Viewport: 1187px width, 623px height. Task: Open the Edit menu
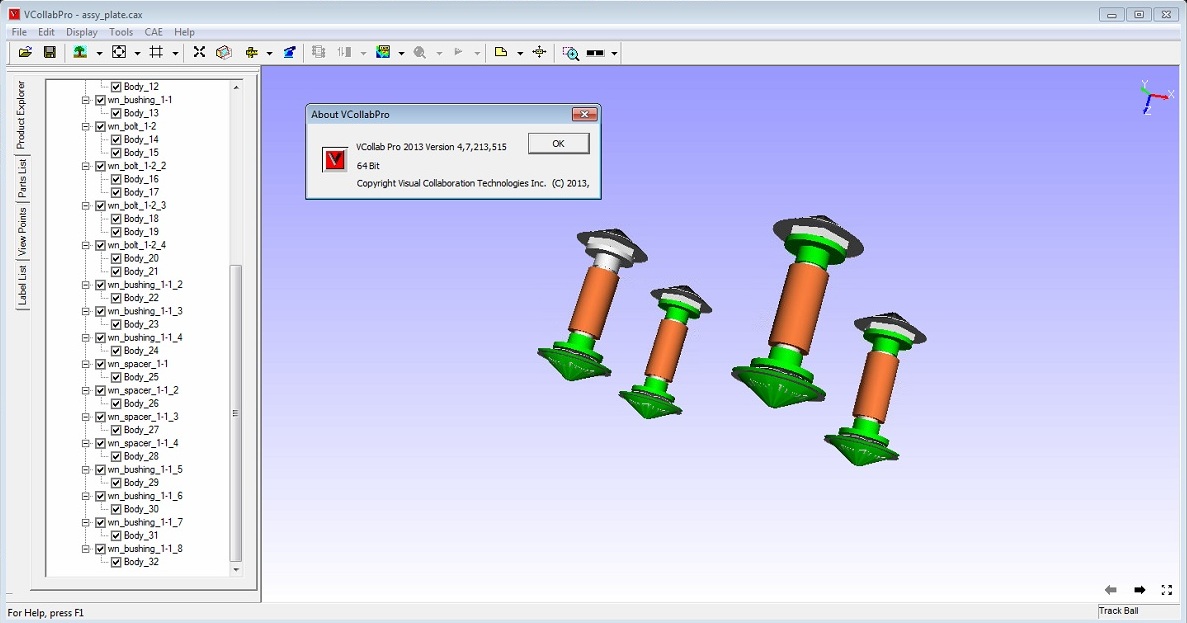(46, 32)
